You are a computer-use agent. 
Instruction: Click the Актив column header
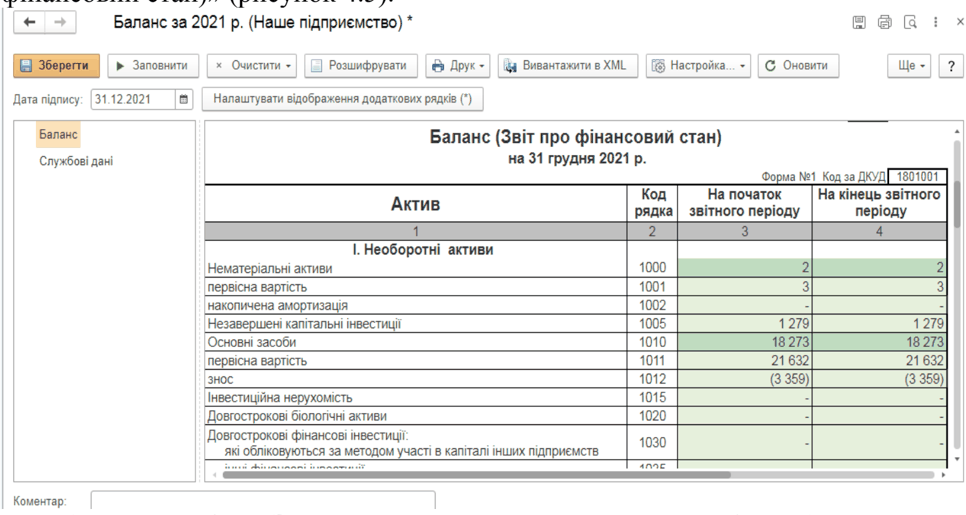(416, 204)
